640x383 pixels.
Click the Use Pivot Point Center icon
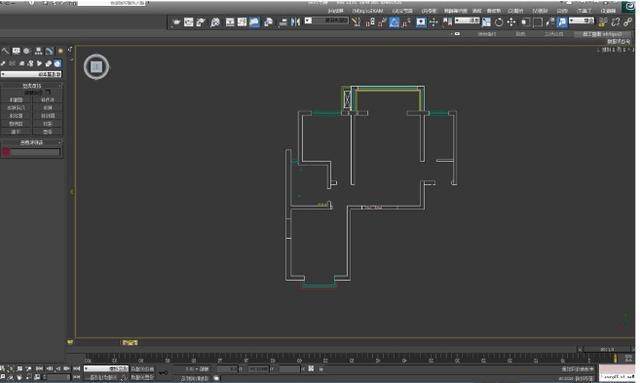point(447,22)
